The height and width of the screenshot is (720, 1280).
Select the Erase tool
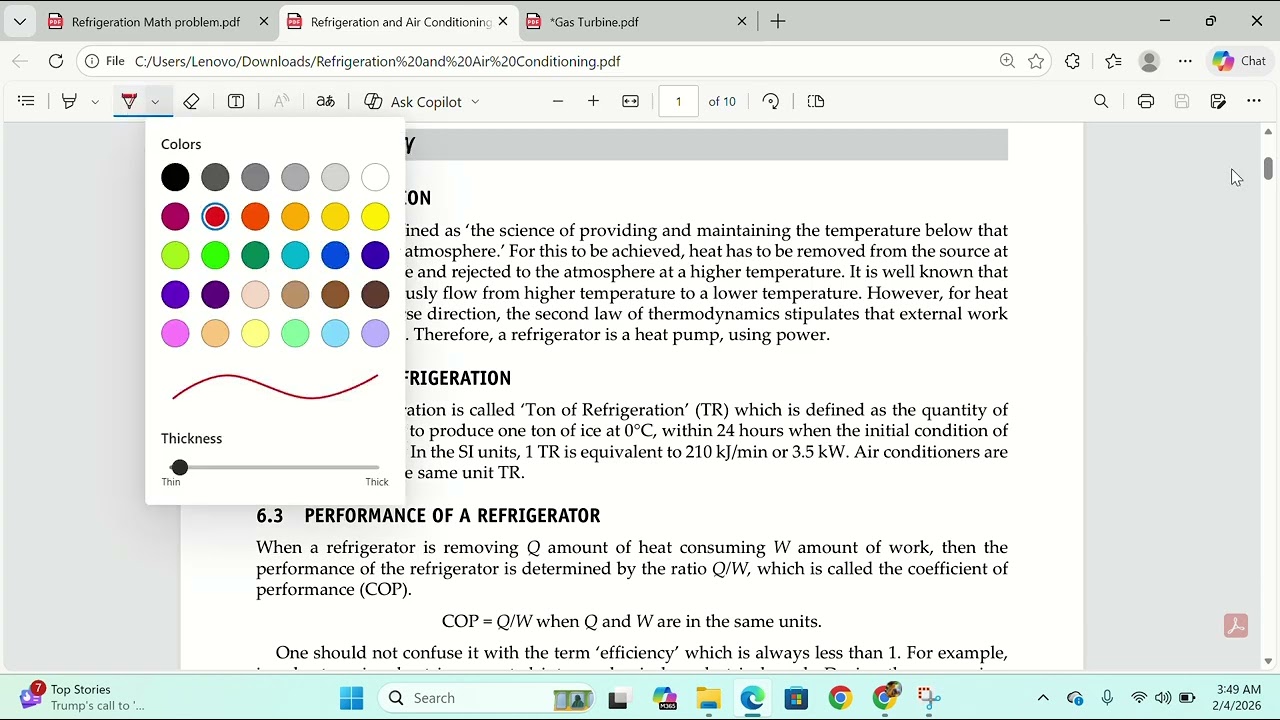191,101
